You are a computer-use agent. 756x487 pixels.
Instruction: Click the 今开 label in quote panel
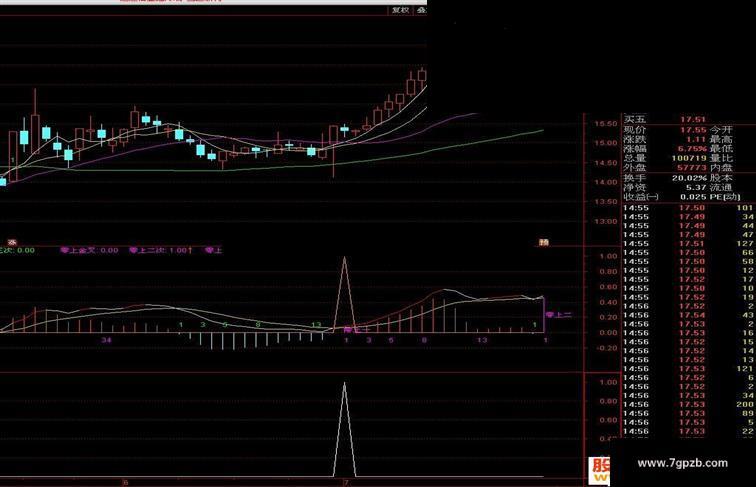[721, 130]
